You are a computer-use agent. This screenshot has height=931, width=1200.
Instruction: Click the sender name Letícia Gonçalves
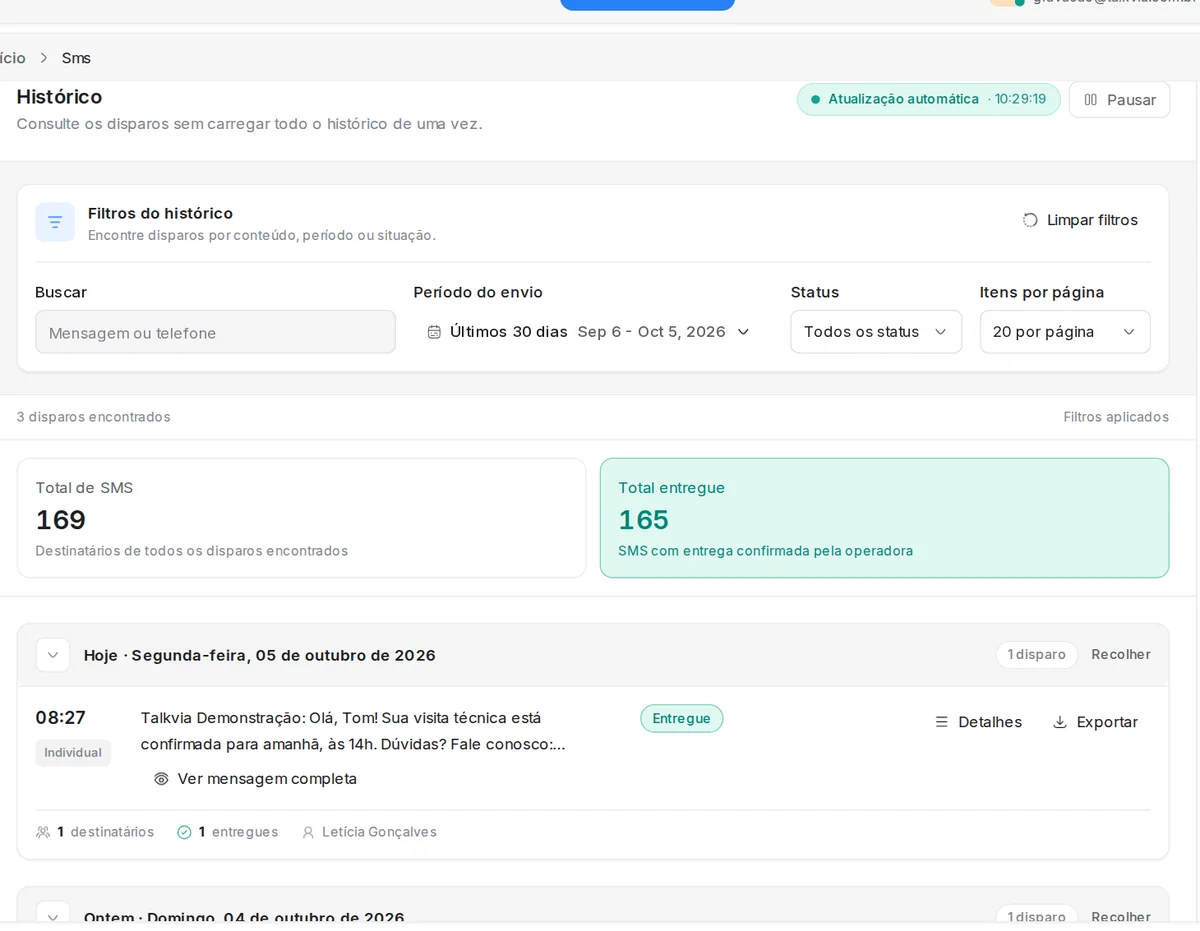pyautogui.click(x=379, y=832)
